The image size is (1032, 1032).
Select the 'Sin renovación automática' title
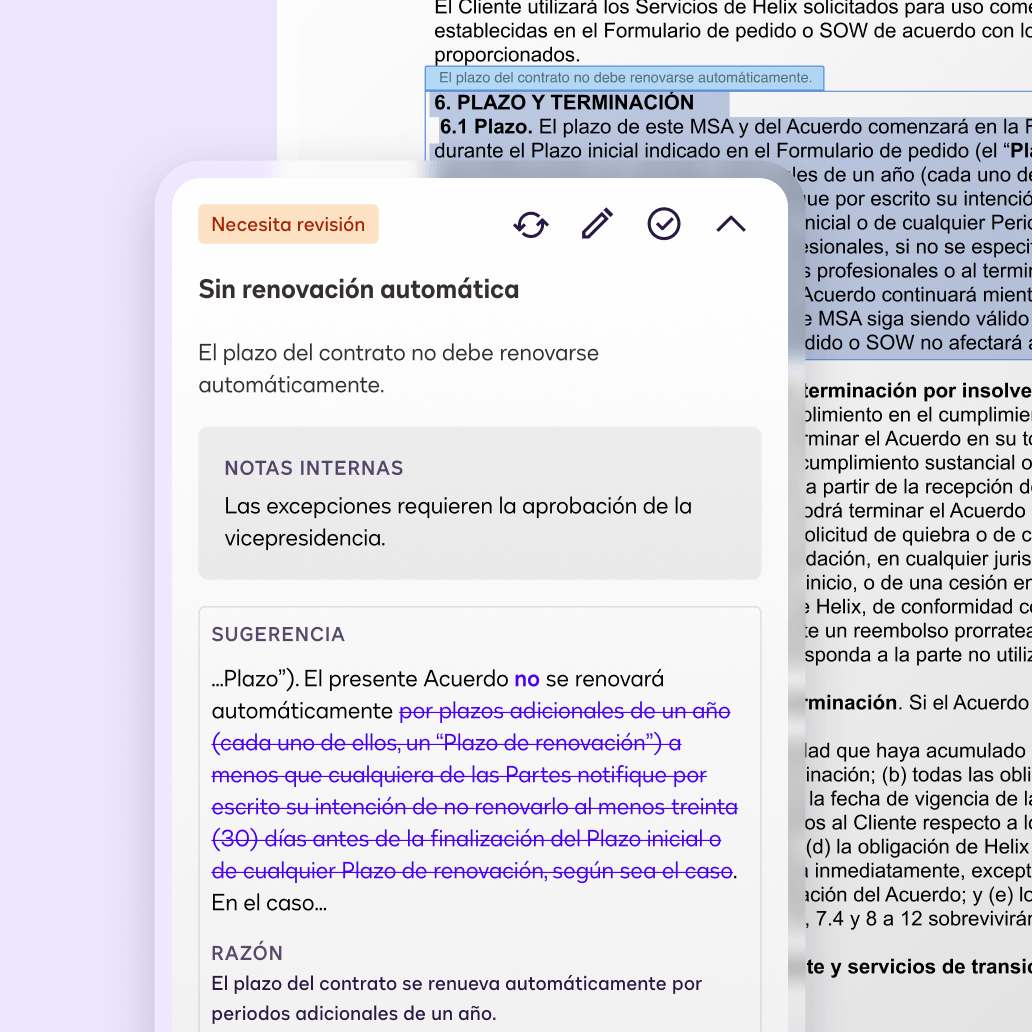coord(358,290)
